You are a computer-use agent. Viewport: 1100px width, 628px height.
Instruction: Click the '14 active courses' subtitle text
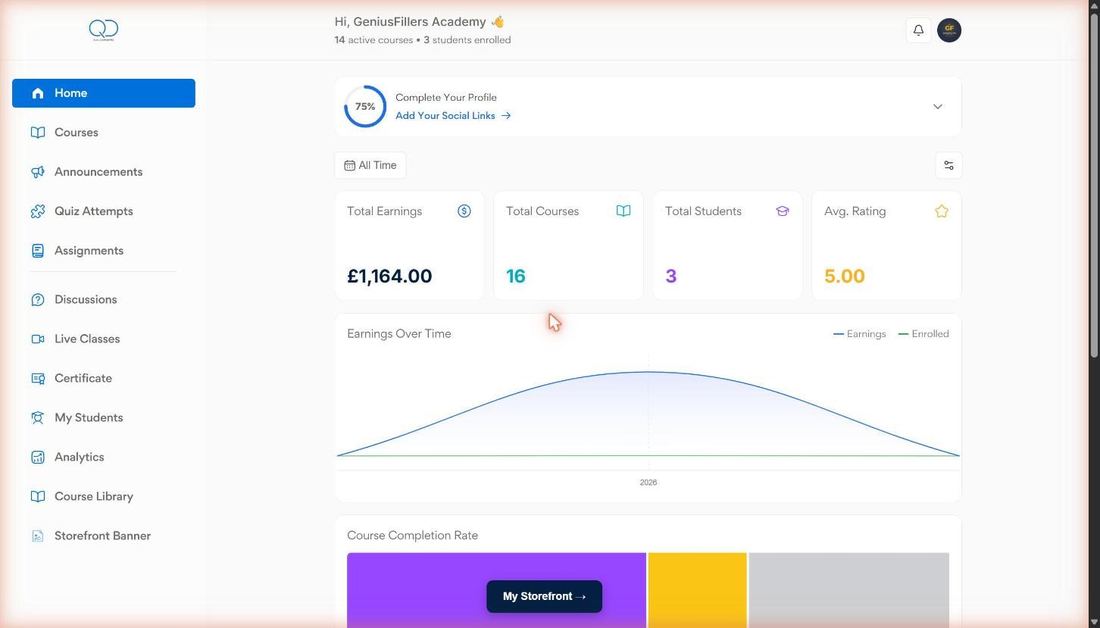(374, 40)
